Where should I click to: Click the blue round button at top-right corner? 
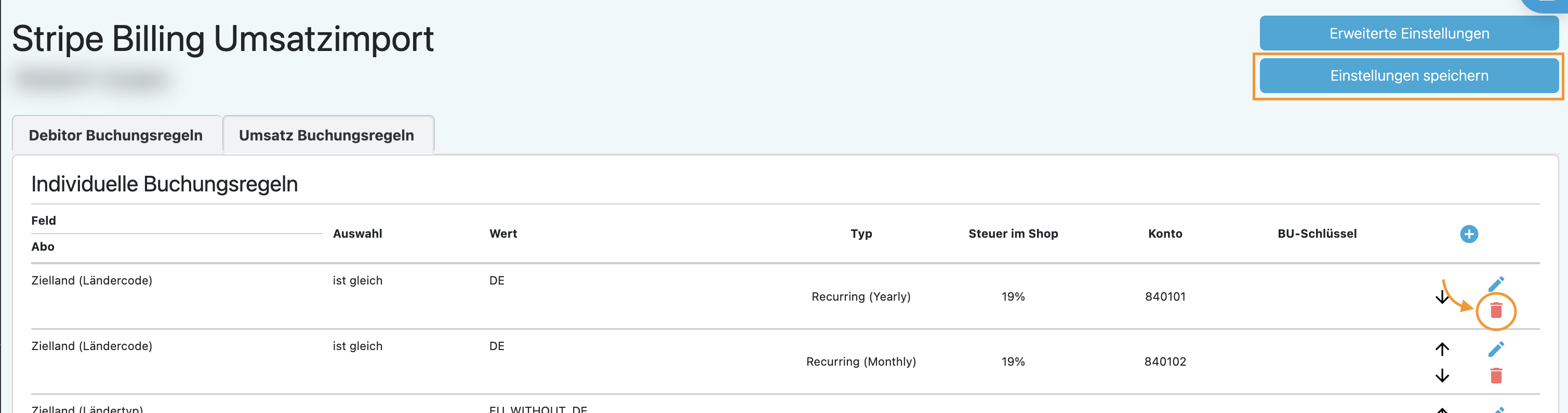point(1546,4)
